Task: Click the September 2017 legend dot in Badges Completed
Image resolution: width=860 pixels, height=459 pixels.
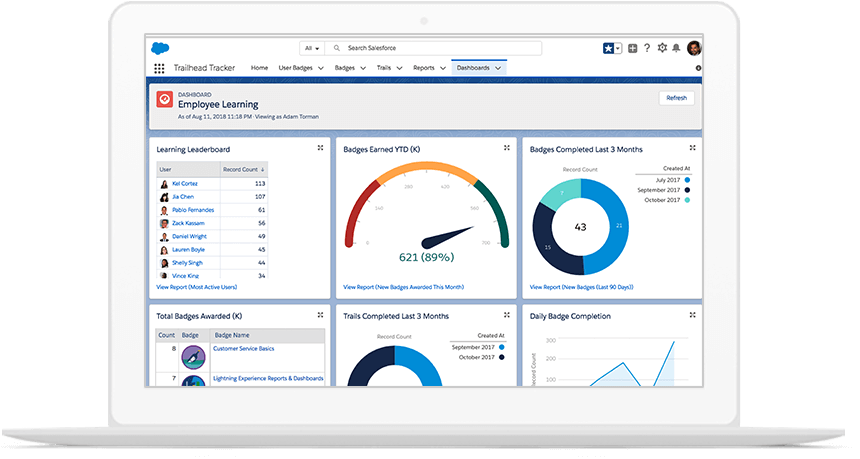Action: point(687,190)
